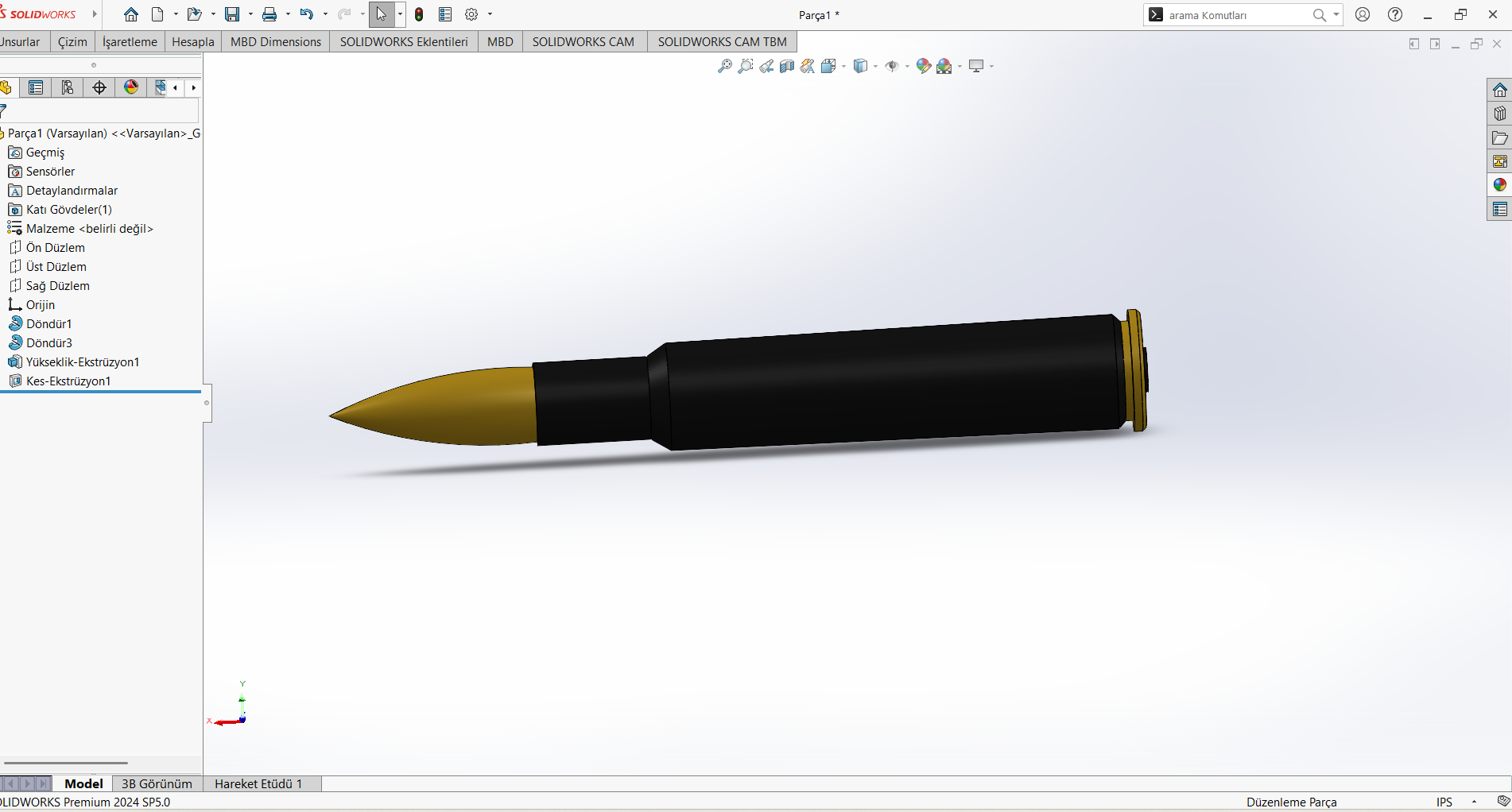The height and width of the screenshot is (812, 1512).
Task: Edit Appearance with the color ball and pencil
Action: [924, 66]
